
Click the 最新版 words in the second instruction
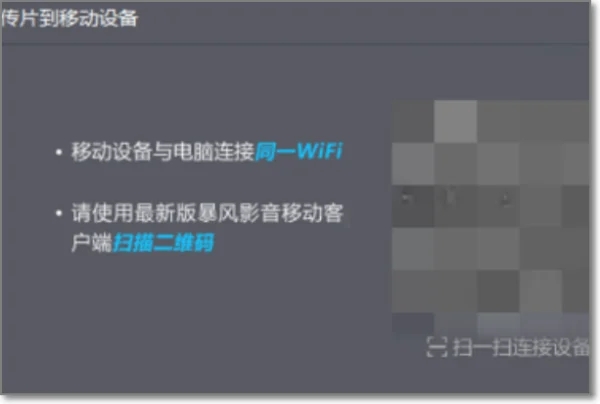tap(166, 213)
